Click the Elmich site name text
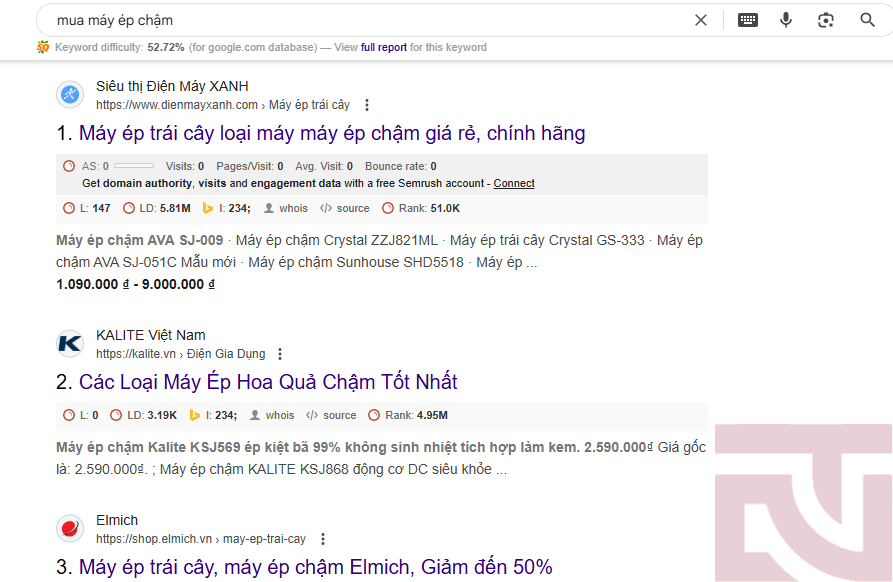This screenshot has height=582, width=893. pyautogui.click(x=117, y=520)
